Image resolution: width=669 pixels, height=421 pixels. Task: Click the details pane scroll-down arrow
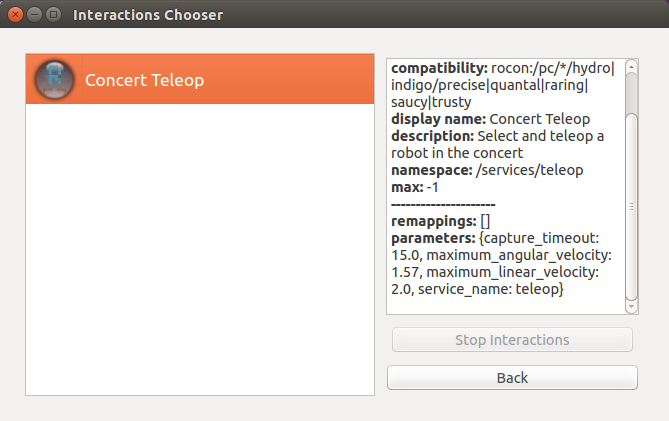[x=631, y=307]
